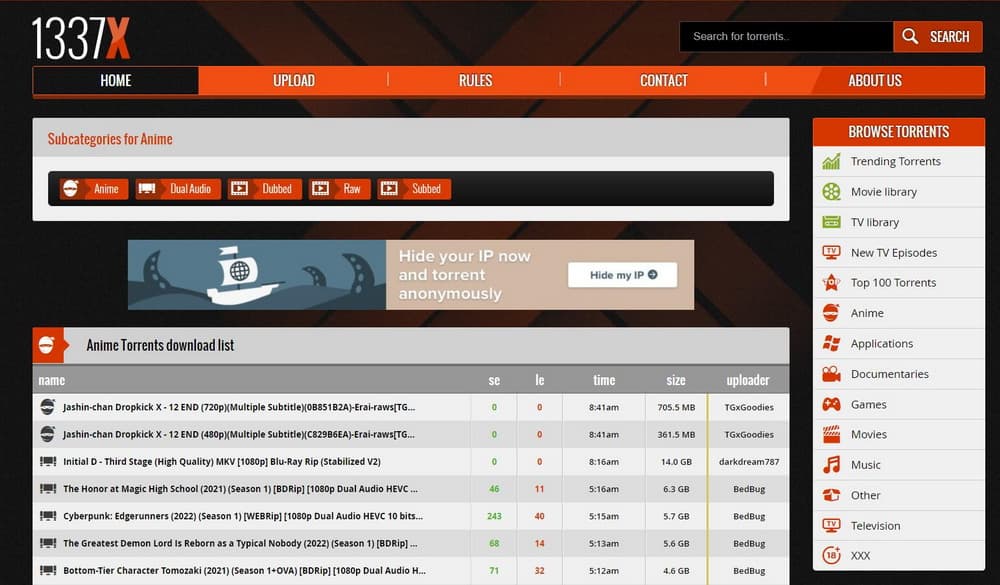Screen dimensions: 1000x585
Task: Open the Cyberpunk: Edgerunners torrent link
Action: [242, 516]
